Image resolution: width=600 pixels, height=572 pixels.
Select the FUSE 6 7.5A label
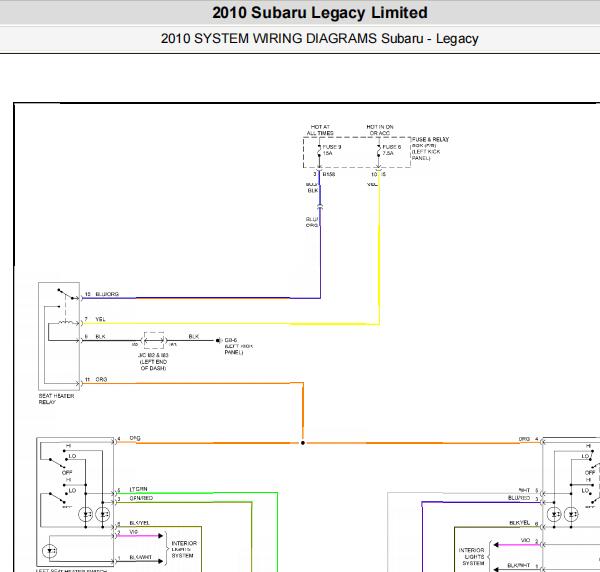(x=391, y=150)
